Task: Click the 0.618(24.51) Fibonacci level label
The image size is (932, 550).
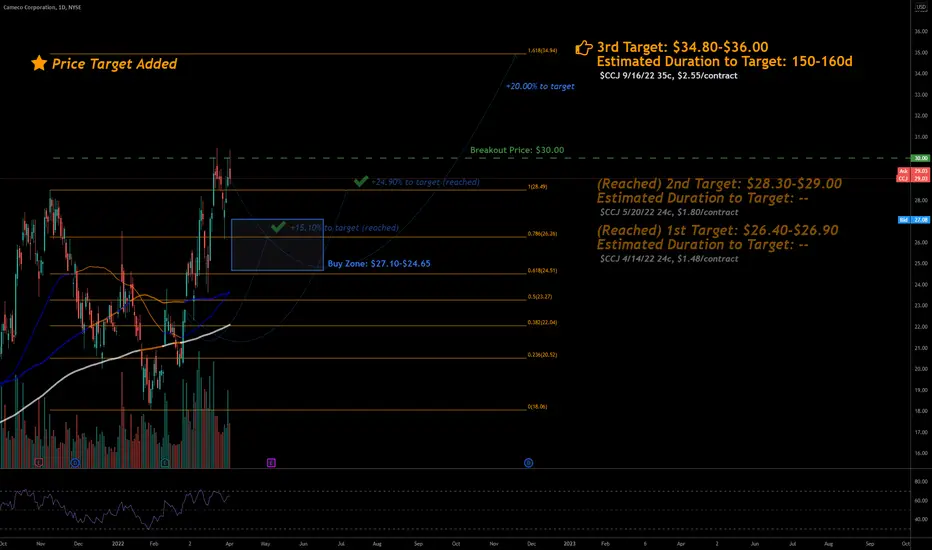Action: [x=543, y=271]
